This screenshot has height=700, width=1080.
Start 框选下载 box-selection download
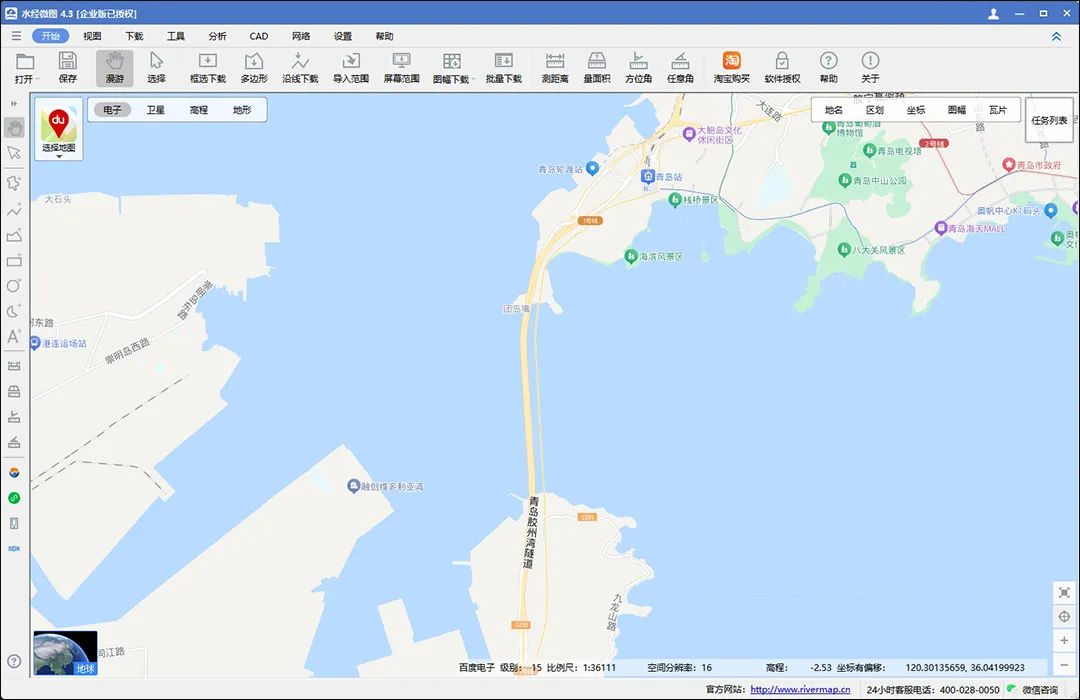(207, 68)
